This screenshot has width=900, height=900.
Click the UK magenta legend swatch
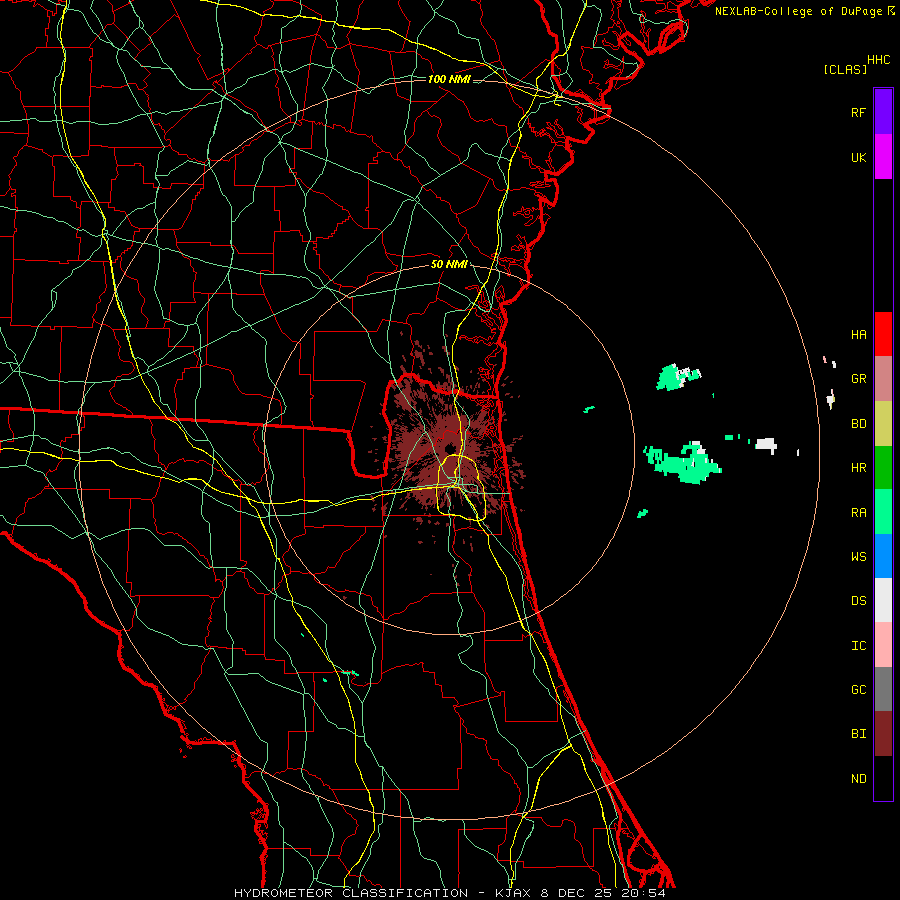click(883, 157)
